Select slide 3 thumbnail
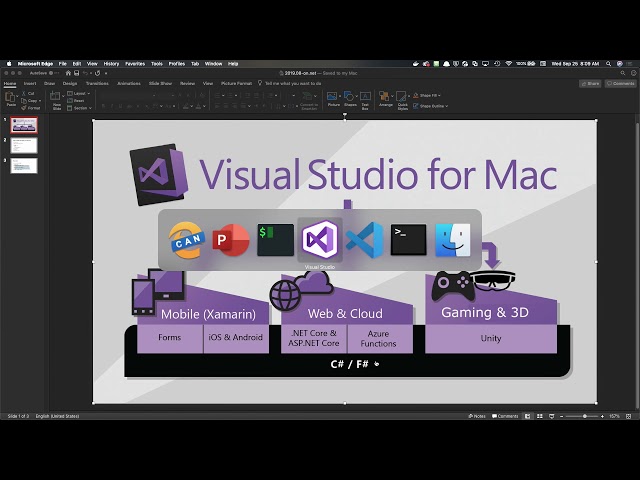 [24, 166]
